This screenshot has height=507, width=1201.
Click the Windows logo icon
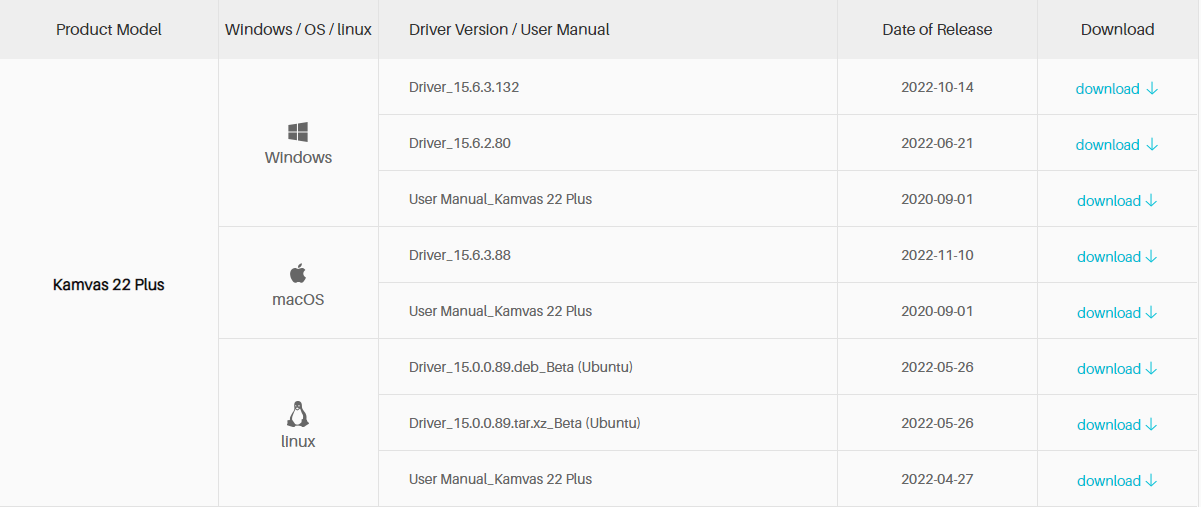298,132
